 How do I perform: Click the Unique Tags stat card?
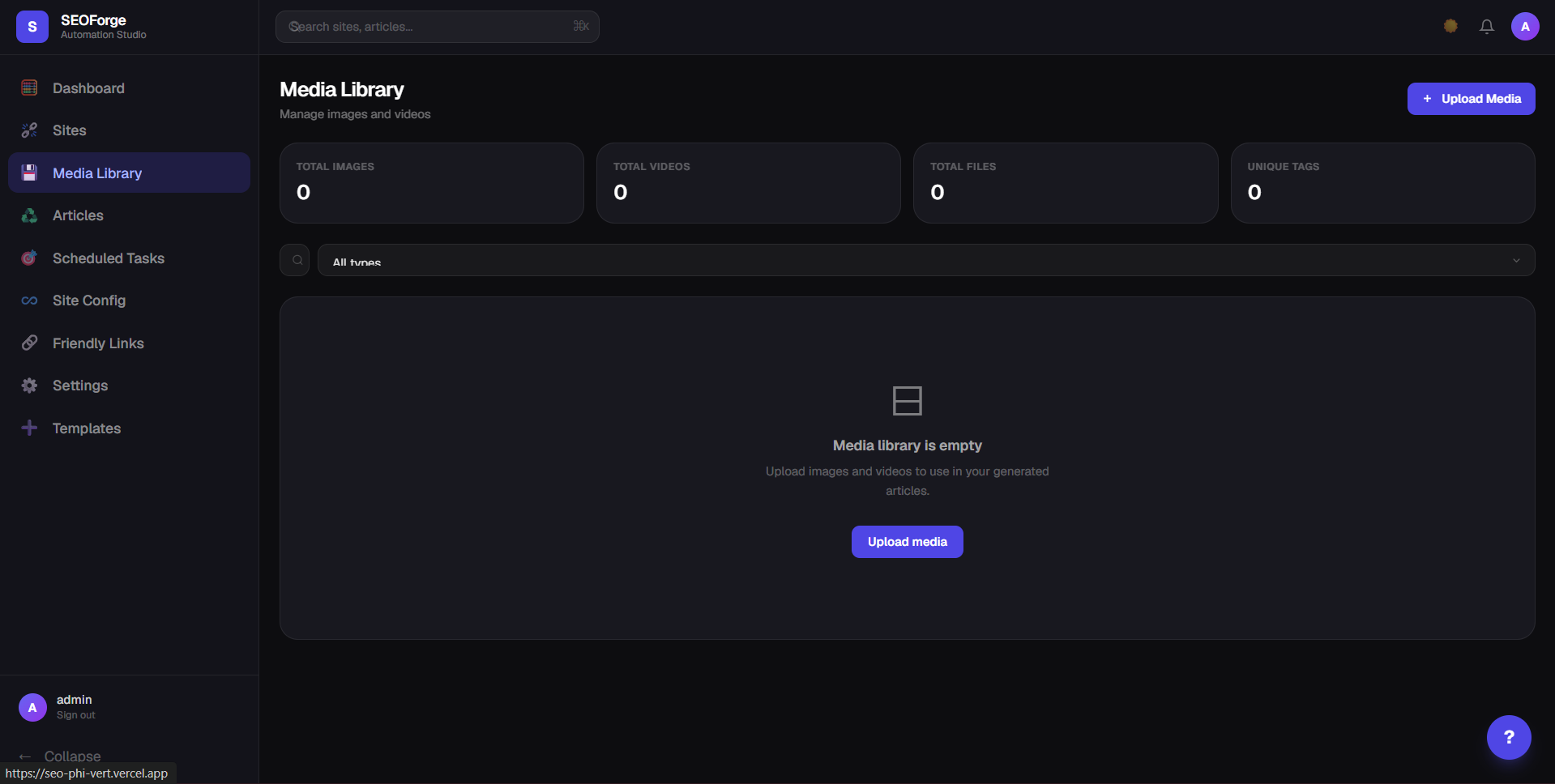(x=1383, y=183)
